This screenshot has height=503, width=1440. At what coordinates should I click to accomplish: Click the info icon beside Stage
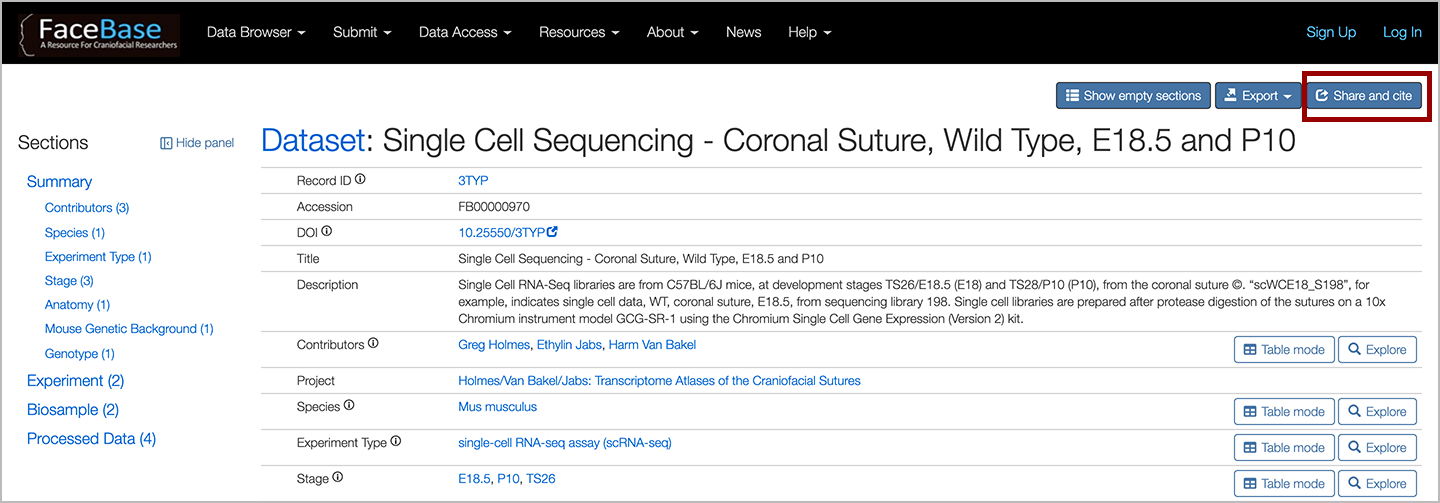[337, 477]
